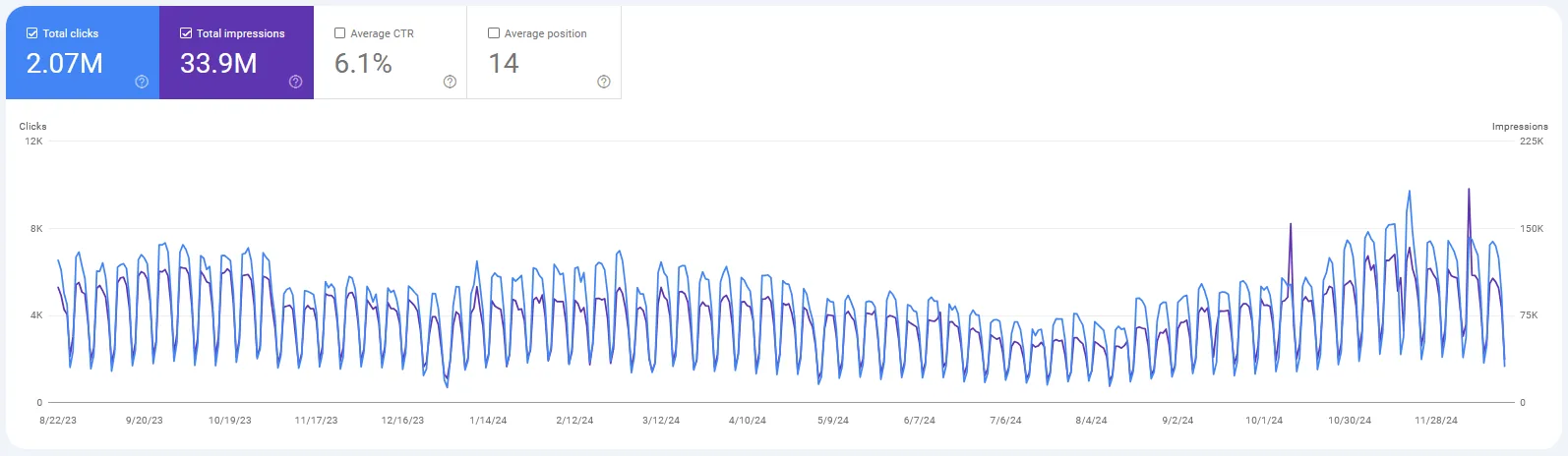The image size is (1568, 456).
Task: Click the Impressions axis title
Action: [1520, 127]
